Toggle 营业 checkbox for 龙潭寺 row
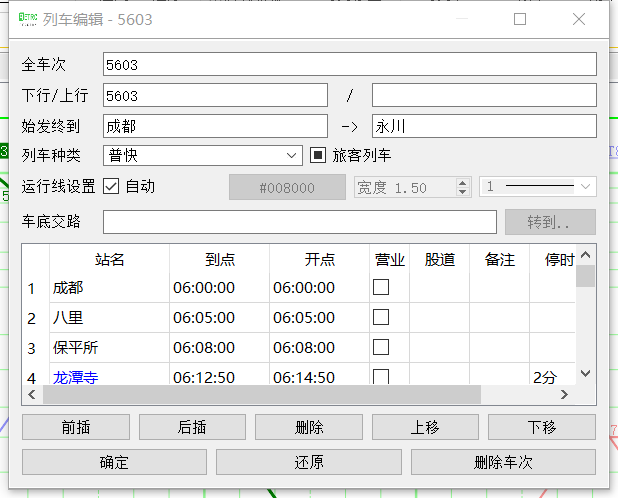 (x=381, y=376)
